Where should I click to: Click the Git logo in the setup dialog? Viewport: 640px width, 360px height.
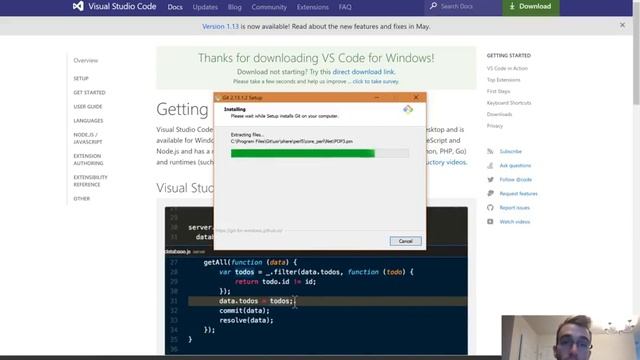coord(408,109)
